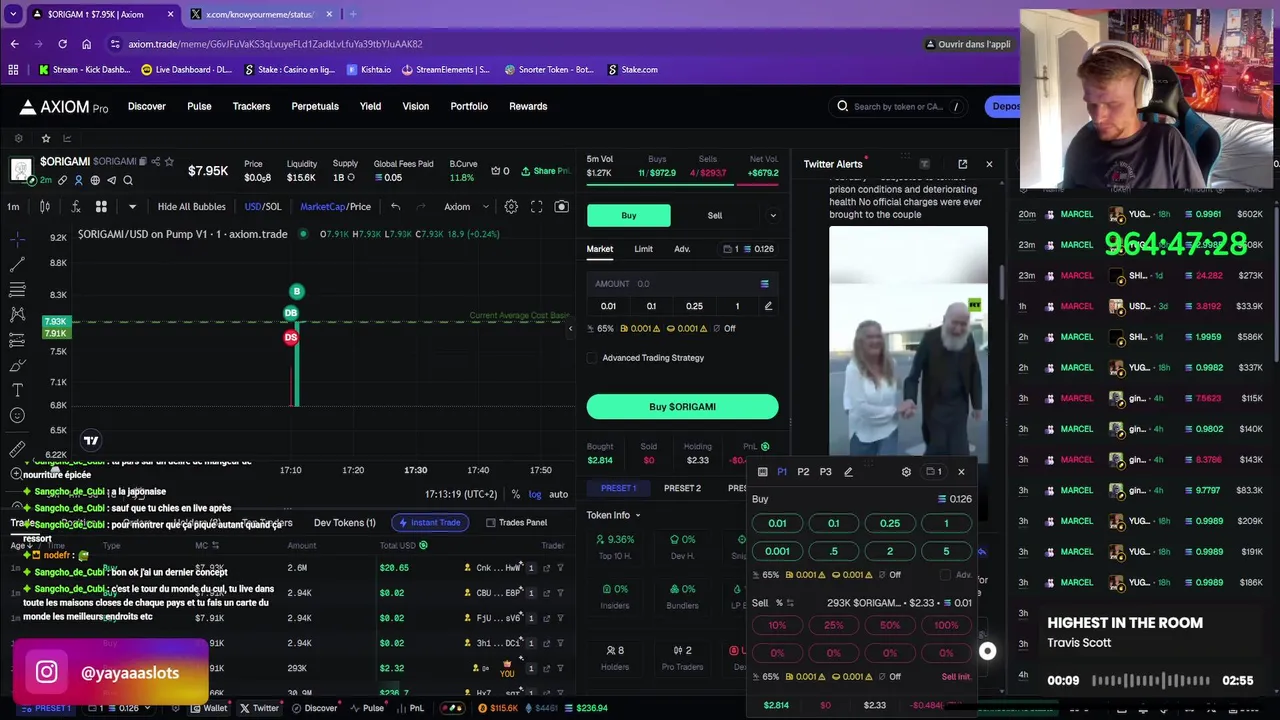The image size is (1280, 720).
Task: Switch to the Sell side button
Action: coord(715,215)
